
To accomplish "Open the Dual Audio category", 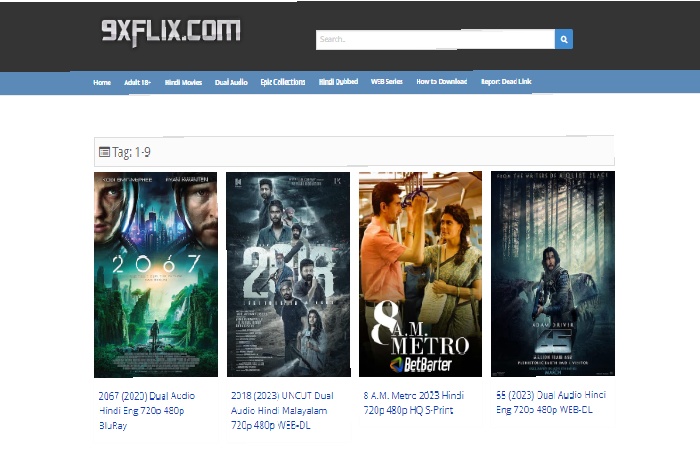I will [231, 82].
